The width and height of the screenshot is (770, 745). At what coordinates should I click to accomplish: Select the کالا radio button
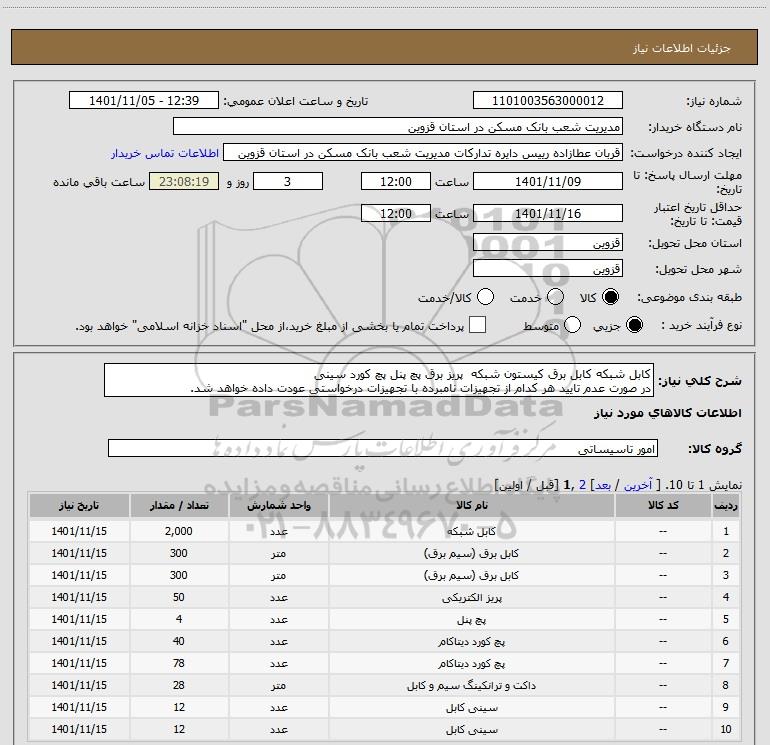coord(610,297)
